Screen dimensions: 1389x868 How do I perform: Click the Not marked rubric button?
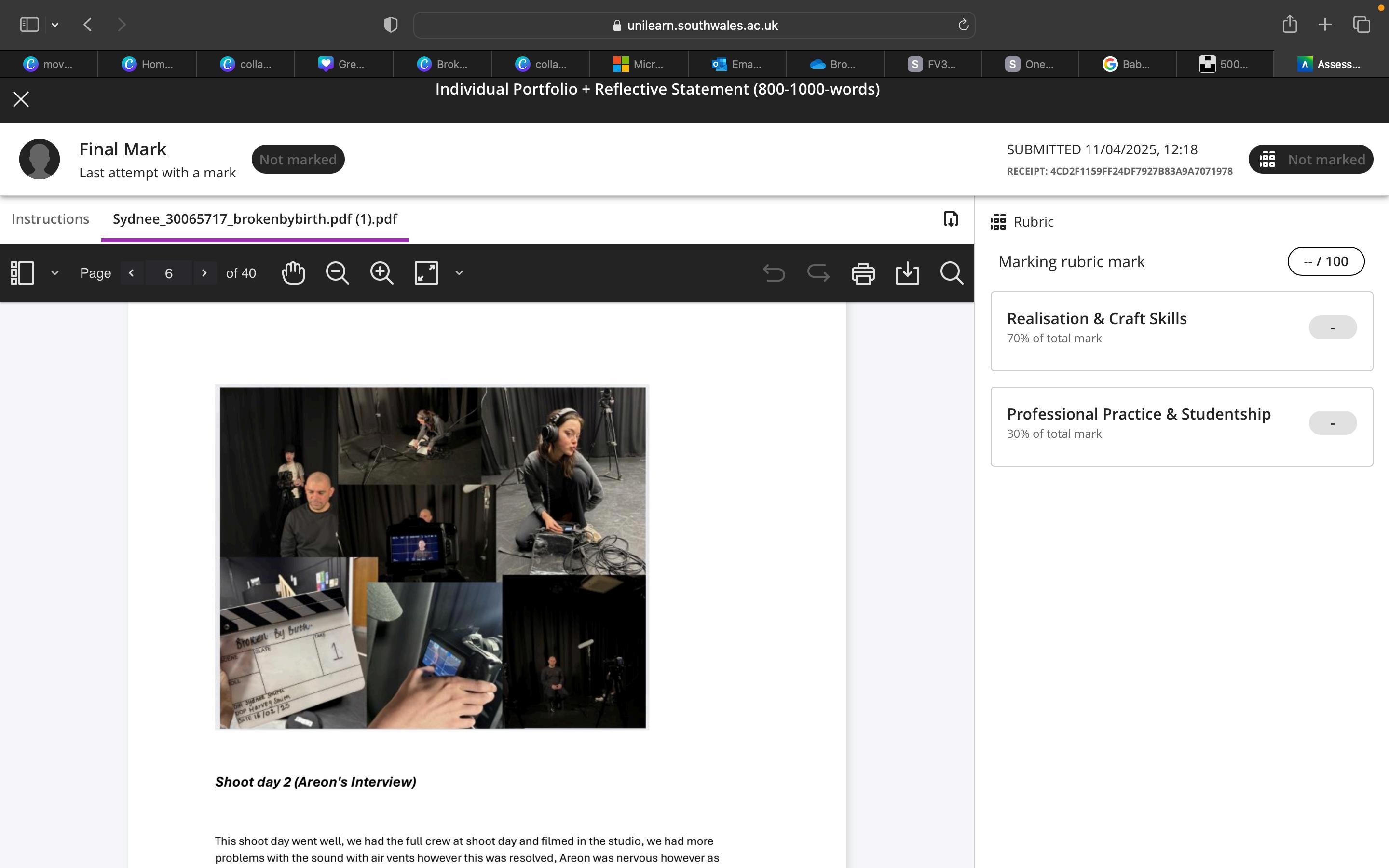pos(1310,159)
